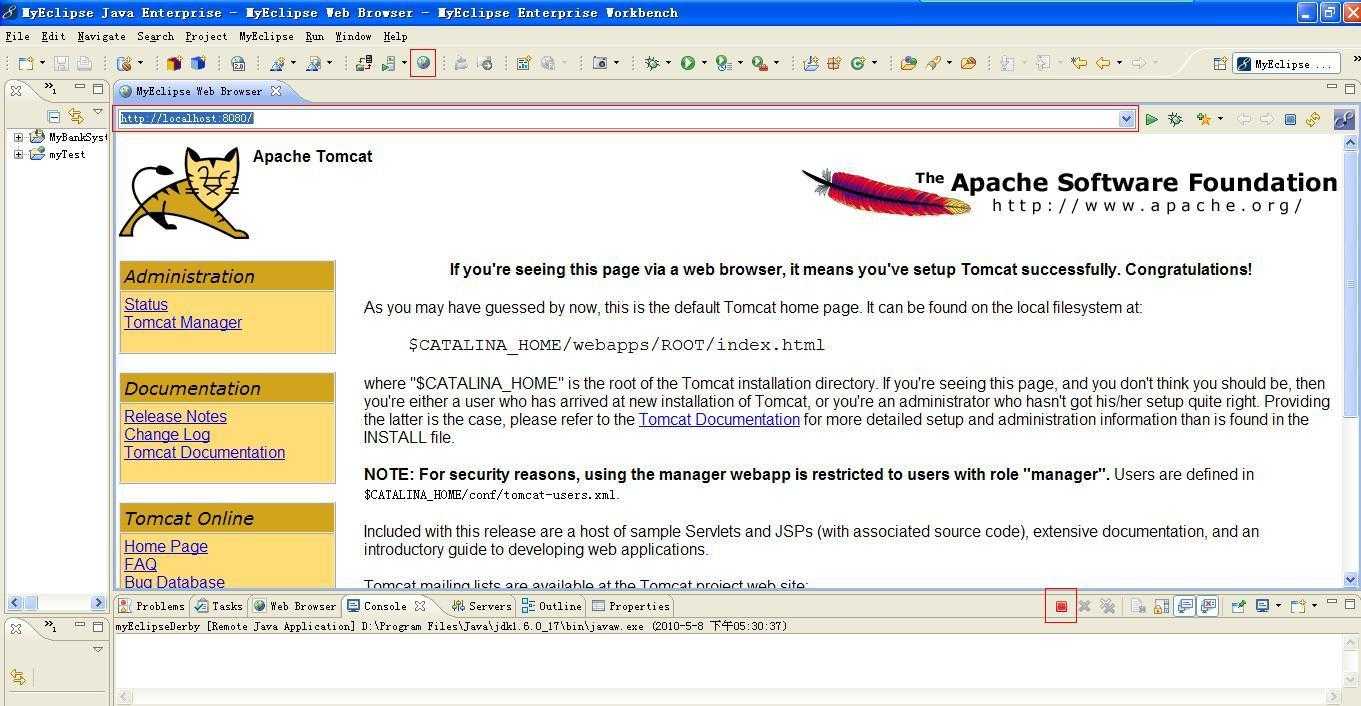Viewport: 1361px width, 706px height.
Task: Click the browser page vertical scrollbar
Action: (x=1351, y=360)
